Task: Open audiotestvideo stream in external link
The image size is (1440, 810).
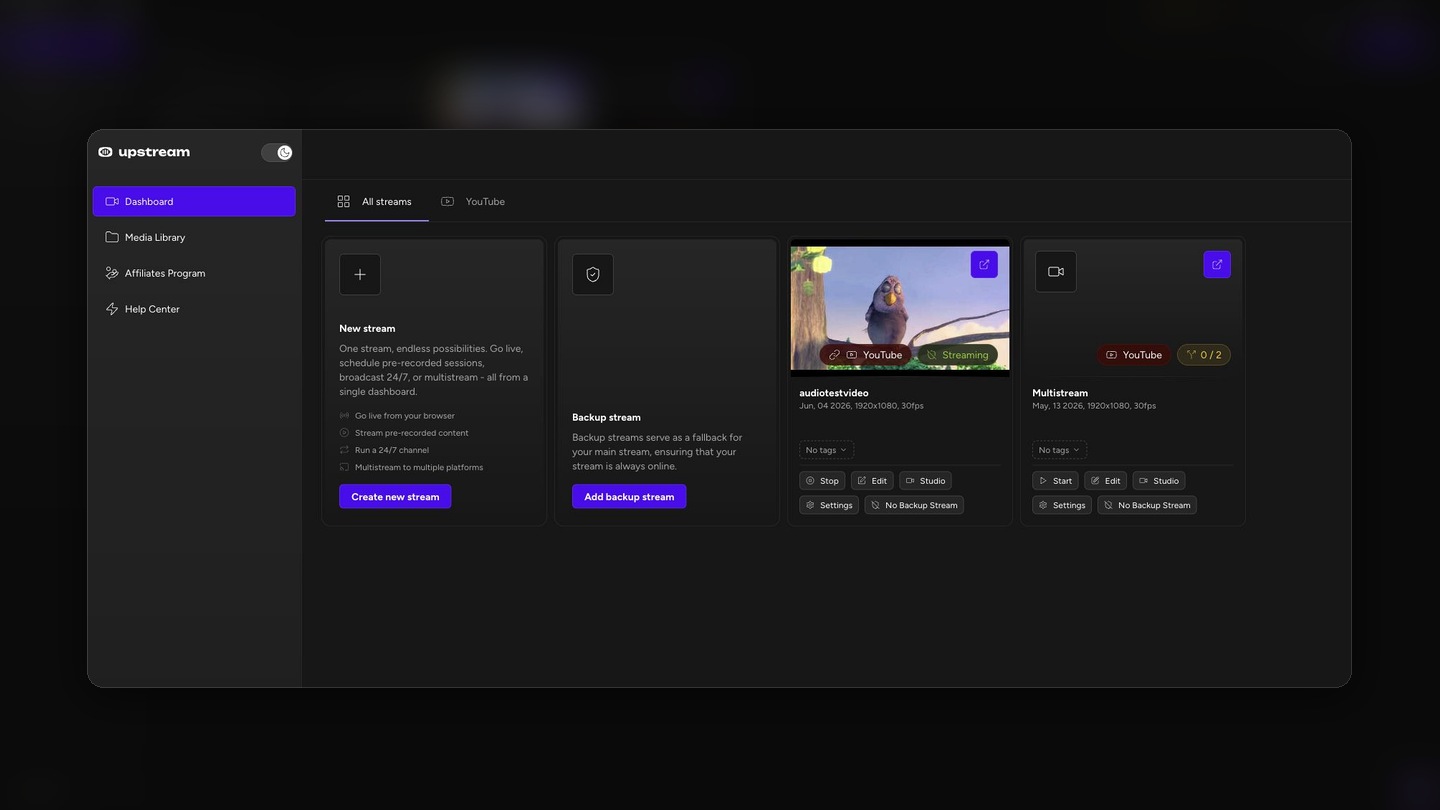Action: (984, 264)
